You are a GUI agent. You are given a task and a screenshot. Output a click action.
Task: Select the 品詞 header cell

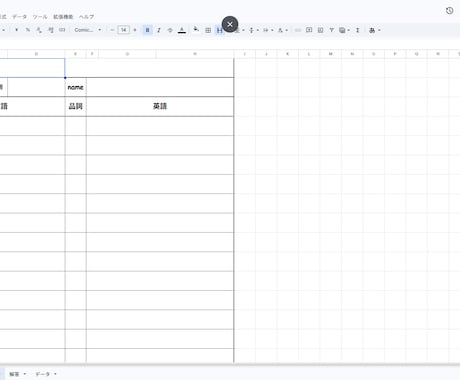(x=76, y=106)
